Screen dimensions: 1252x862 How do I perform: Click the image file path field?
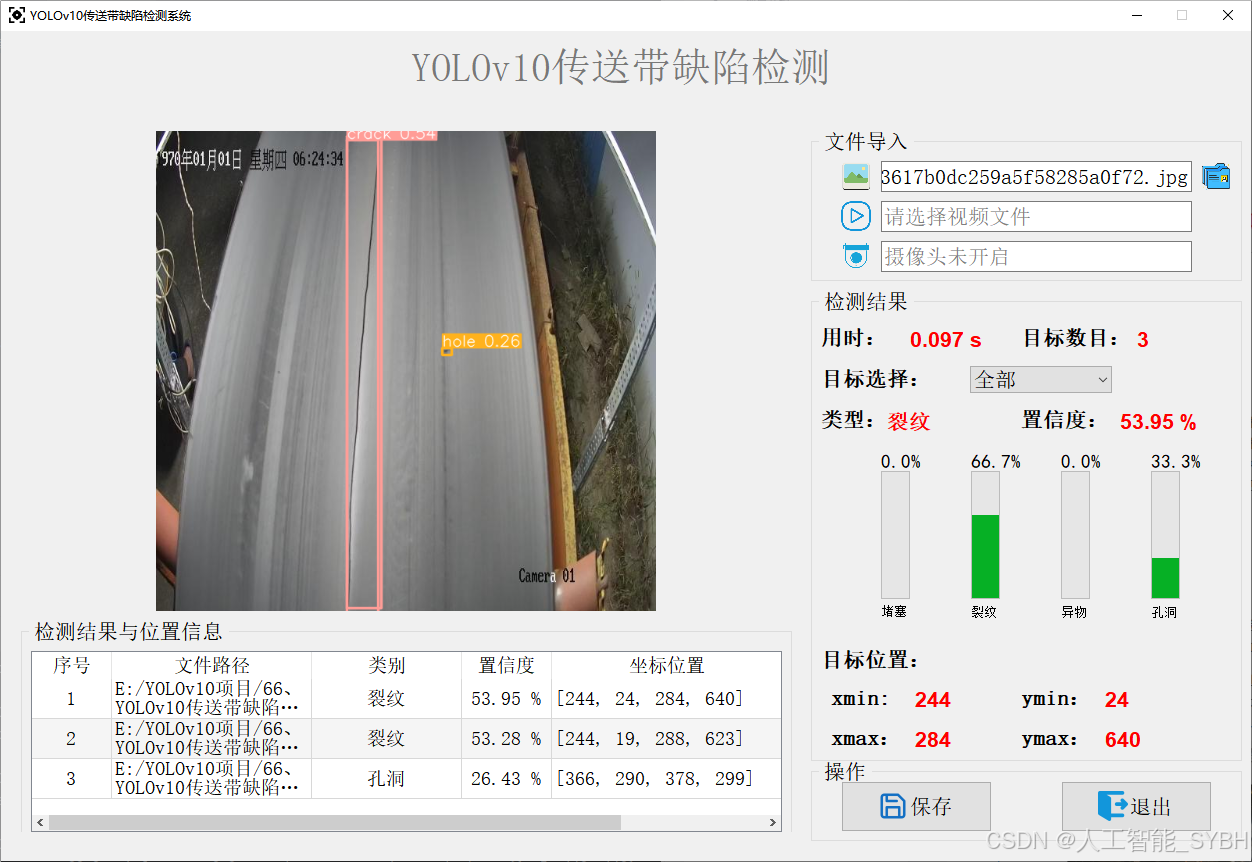tap(1036, 177)
